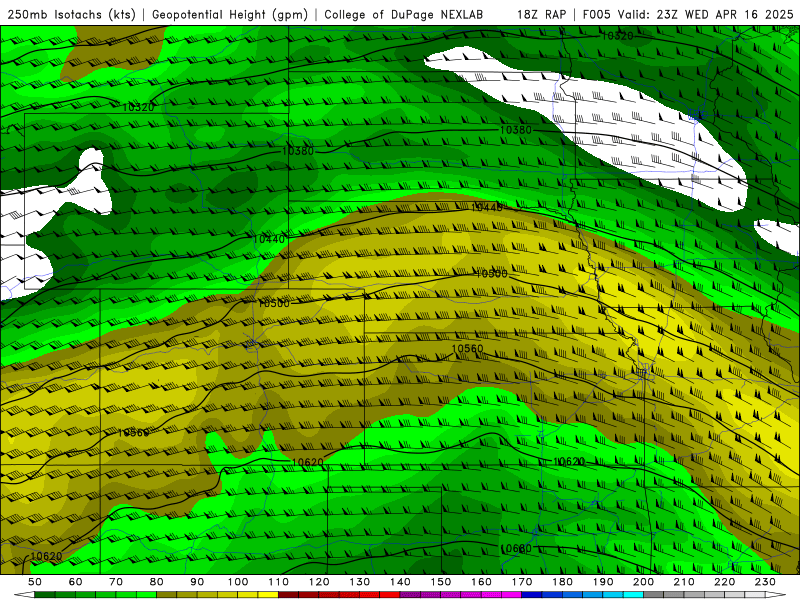Click the 70 value on color scale
Screen dimensions: 800x600
coord(116,582)
